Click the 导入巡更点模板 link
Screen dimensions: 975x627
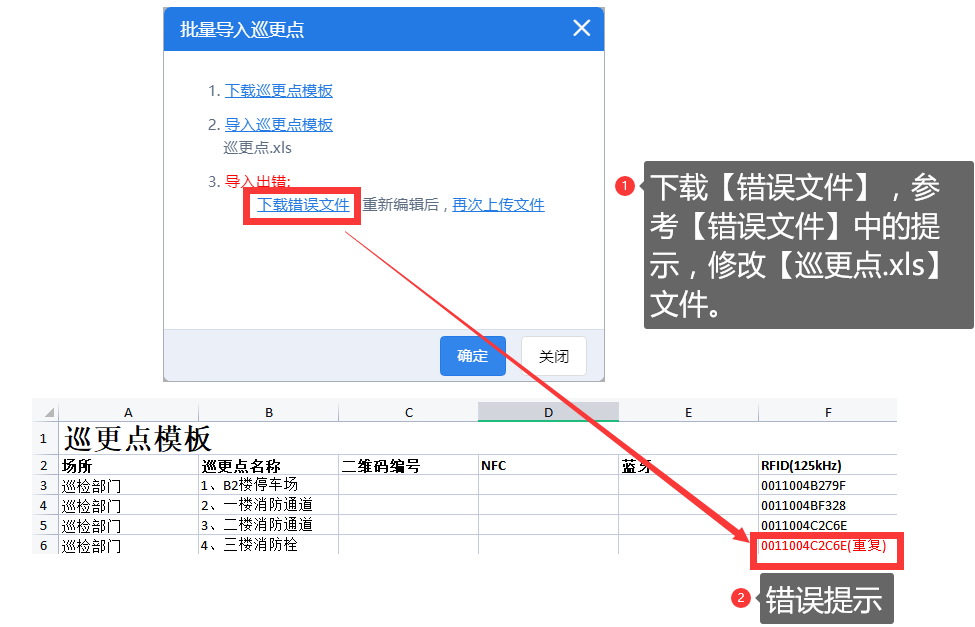tap(279, 124)
